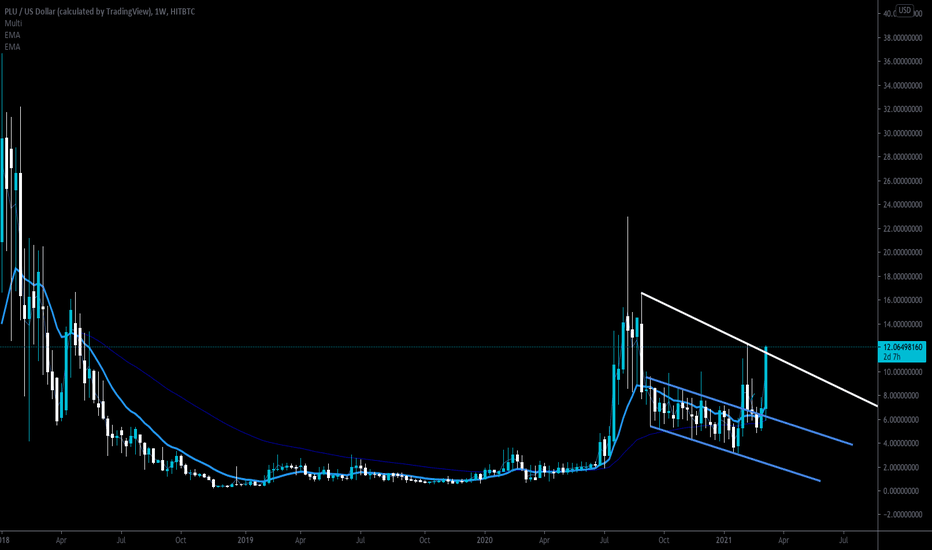The width and height of the screenshot is (932, 550).
Task: Click the 2019 time axis label
Action: (x=245, y=540)
